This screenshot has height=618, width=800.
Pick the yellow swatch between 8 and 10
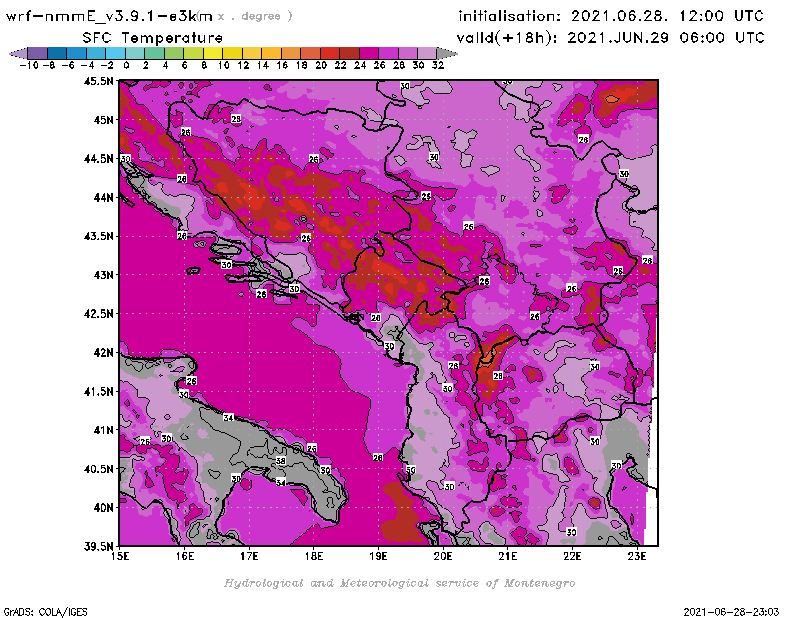pos(213,54)
